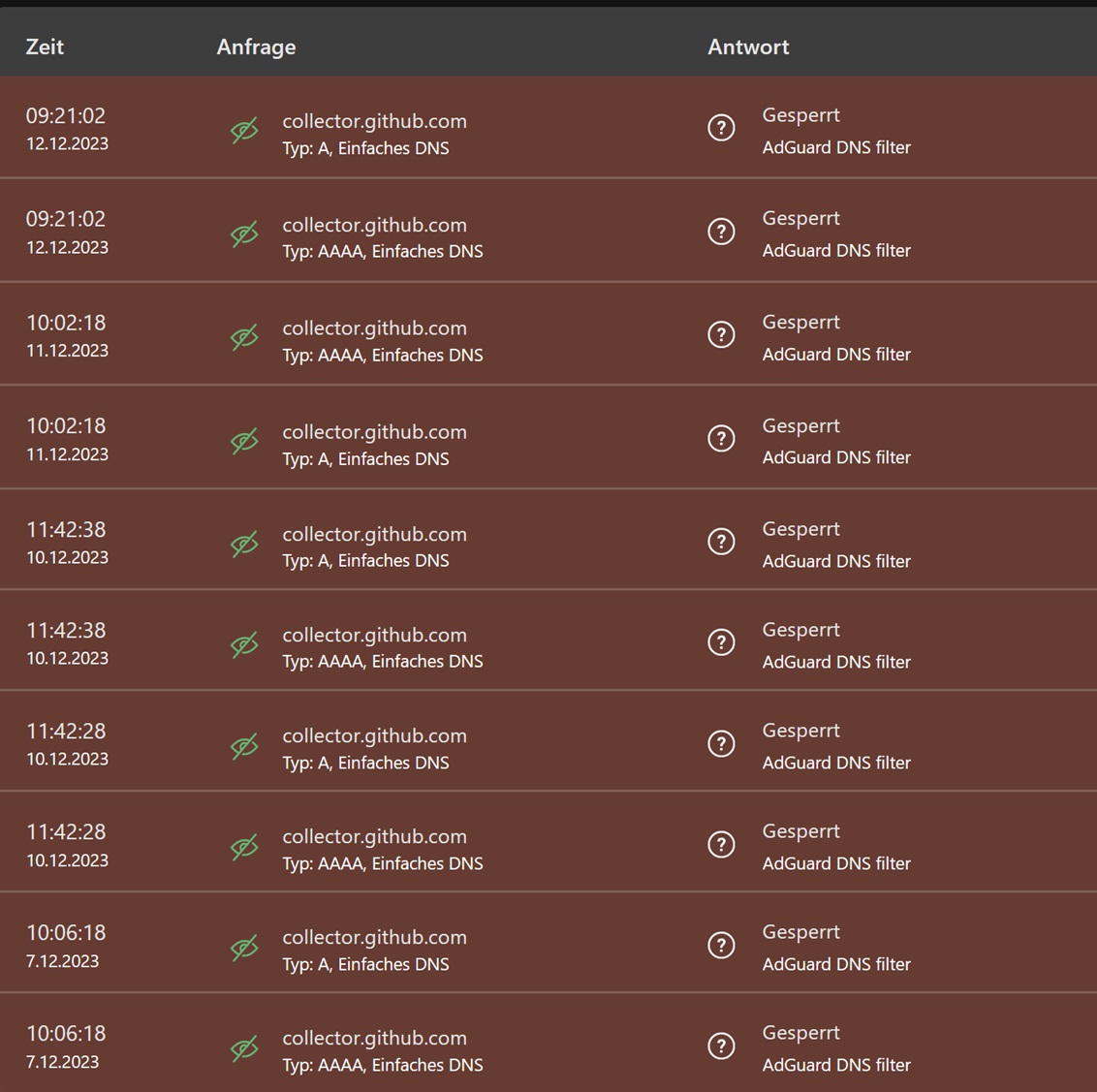Click tracker eye icon in 11:42:28 Typ AAAA row

[x=244, y=847]
